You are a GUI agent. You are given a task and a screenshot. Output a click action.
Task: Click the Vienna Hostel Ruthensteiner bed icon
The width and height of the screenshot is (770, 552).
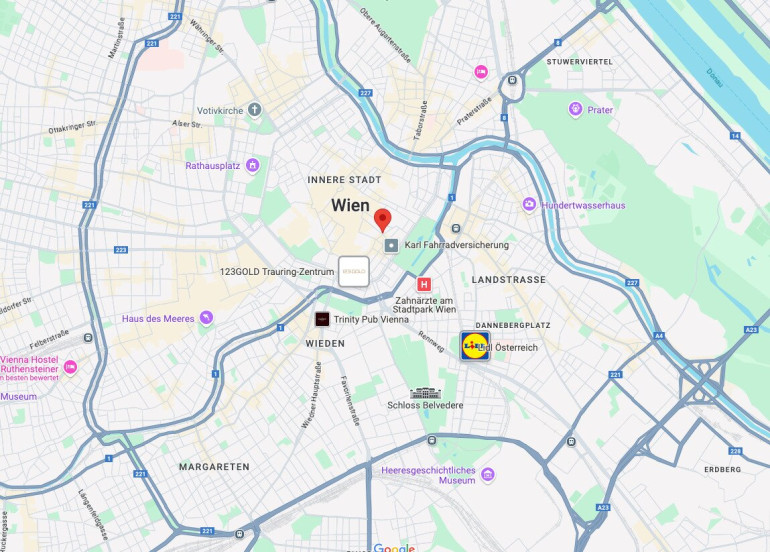click(x=70, y=367)
